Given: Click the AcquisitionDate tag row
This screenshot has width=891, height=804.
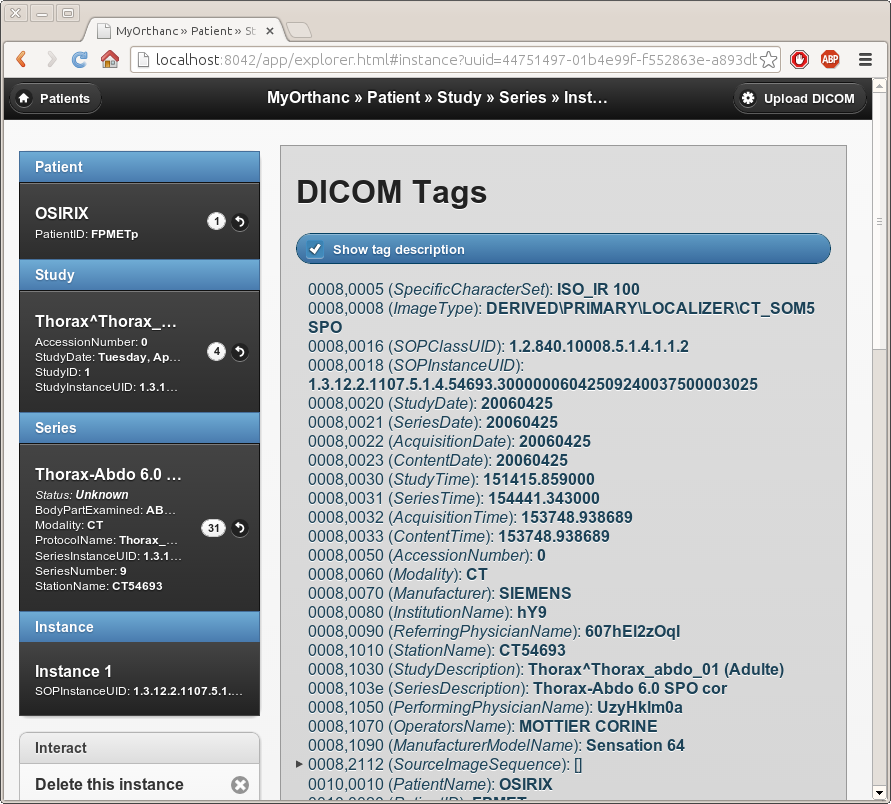Looking at the screenshot, I should [449, 441].
